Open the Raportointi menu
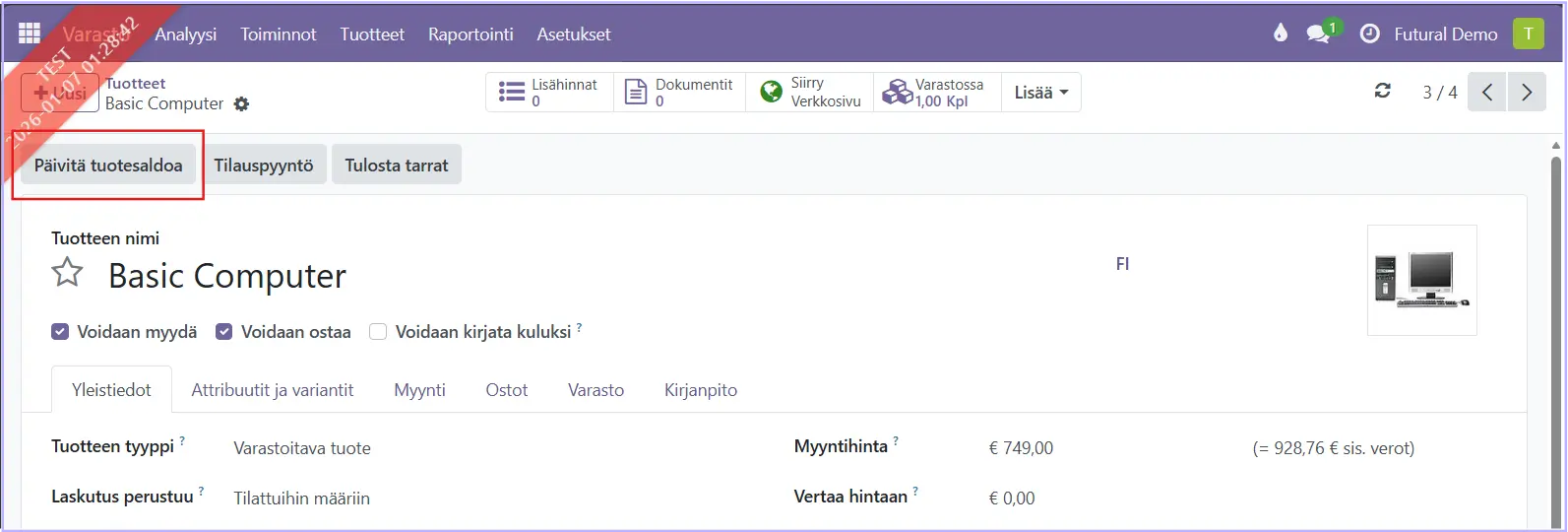The image size is (1568, 532). (x=470, y=33)
